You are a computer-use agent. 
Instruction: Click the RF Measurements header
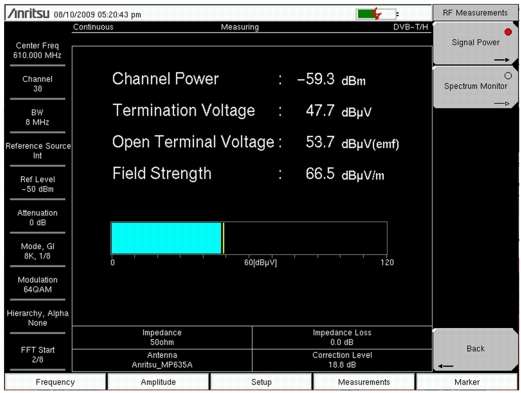pos(475,13)
